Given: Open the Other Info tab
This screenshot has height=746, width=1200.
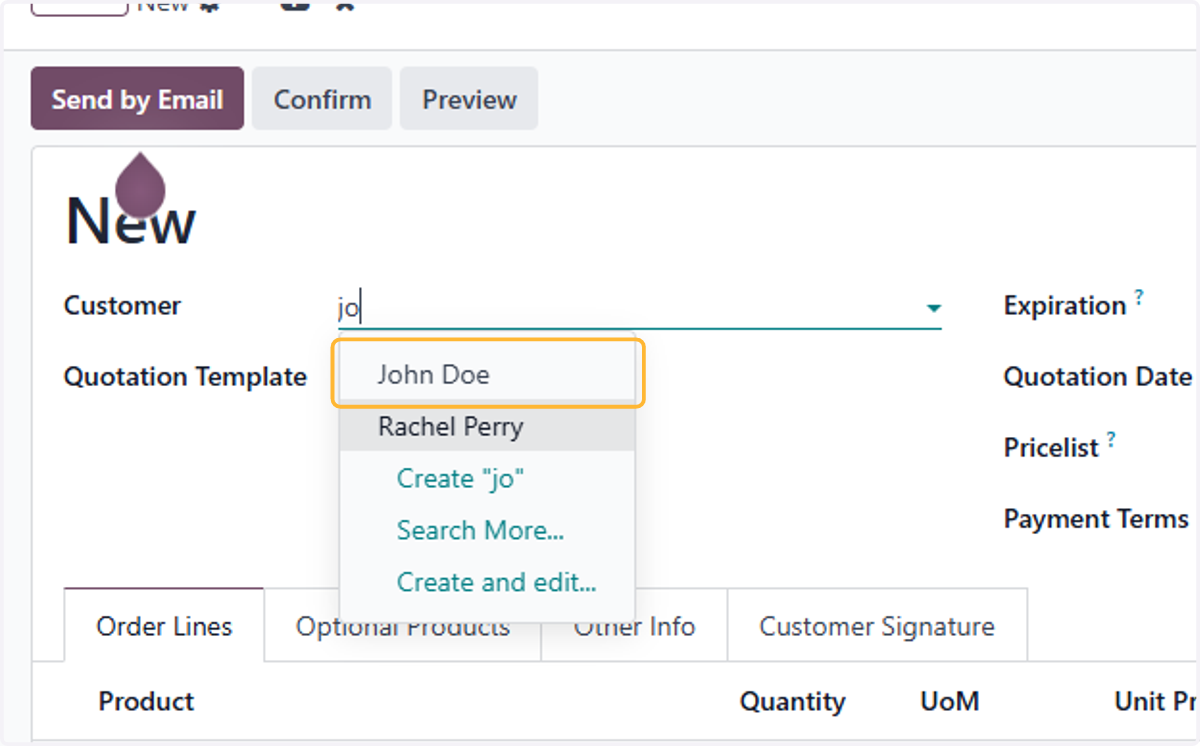Looking at the screenshot, I should pyautogui.click(x=634, y=626).
